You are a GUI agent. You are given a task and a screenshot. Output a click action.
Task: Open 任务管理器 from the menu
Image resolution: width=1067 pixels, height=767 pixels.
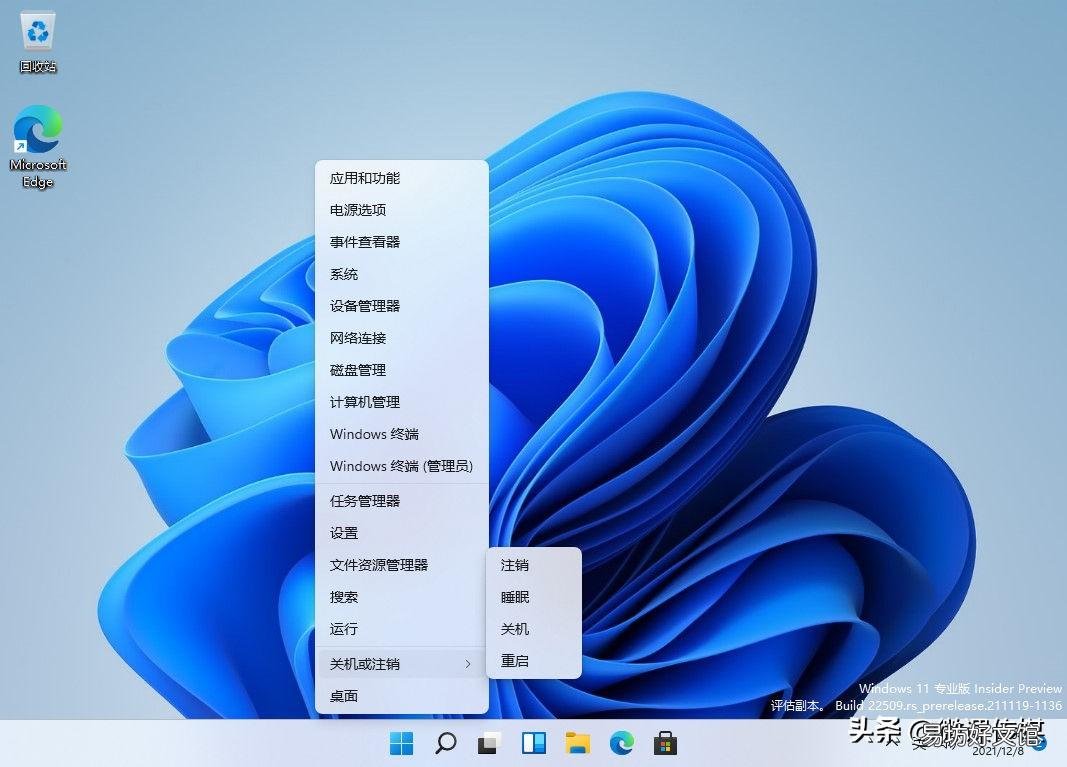402,501
